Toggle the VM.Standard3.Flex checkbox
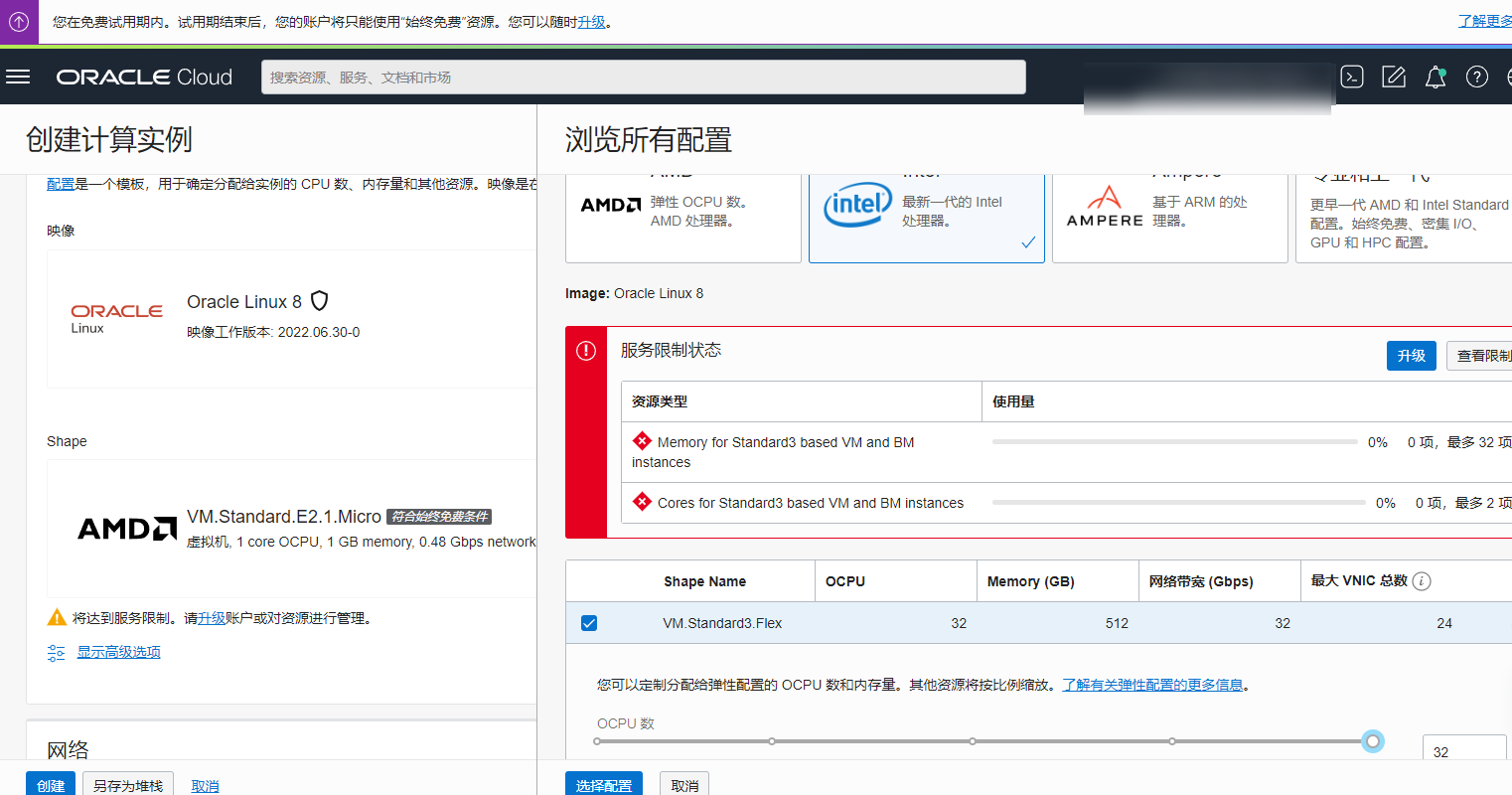This screenshot has width=1512, height=795. click(589, 623)
